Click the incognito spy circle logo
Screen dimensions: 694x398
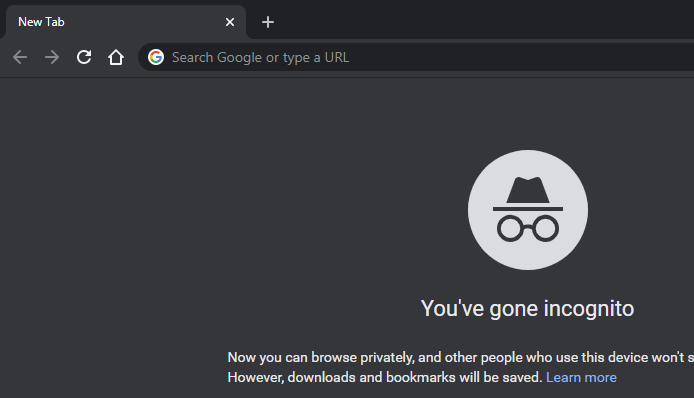tap(528, 210)
